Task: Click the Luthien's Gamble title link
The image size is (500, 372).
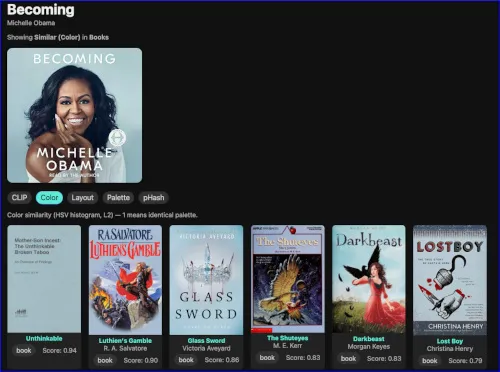Action: [125, 341]
